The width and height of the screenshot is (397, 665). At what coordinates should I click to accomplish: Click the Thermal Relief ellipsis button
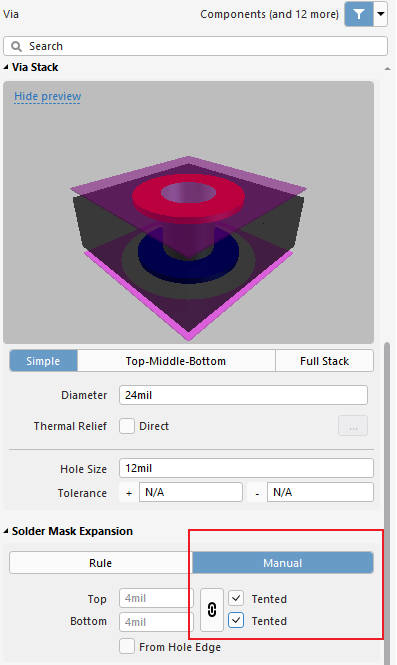353,426
